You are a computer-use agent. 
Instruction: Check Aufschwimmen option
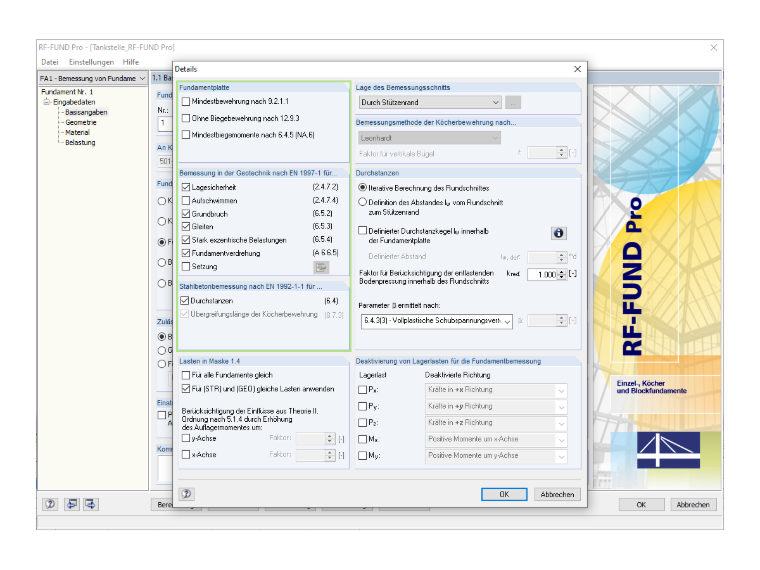186,200
